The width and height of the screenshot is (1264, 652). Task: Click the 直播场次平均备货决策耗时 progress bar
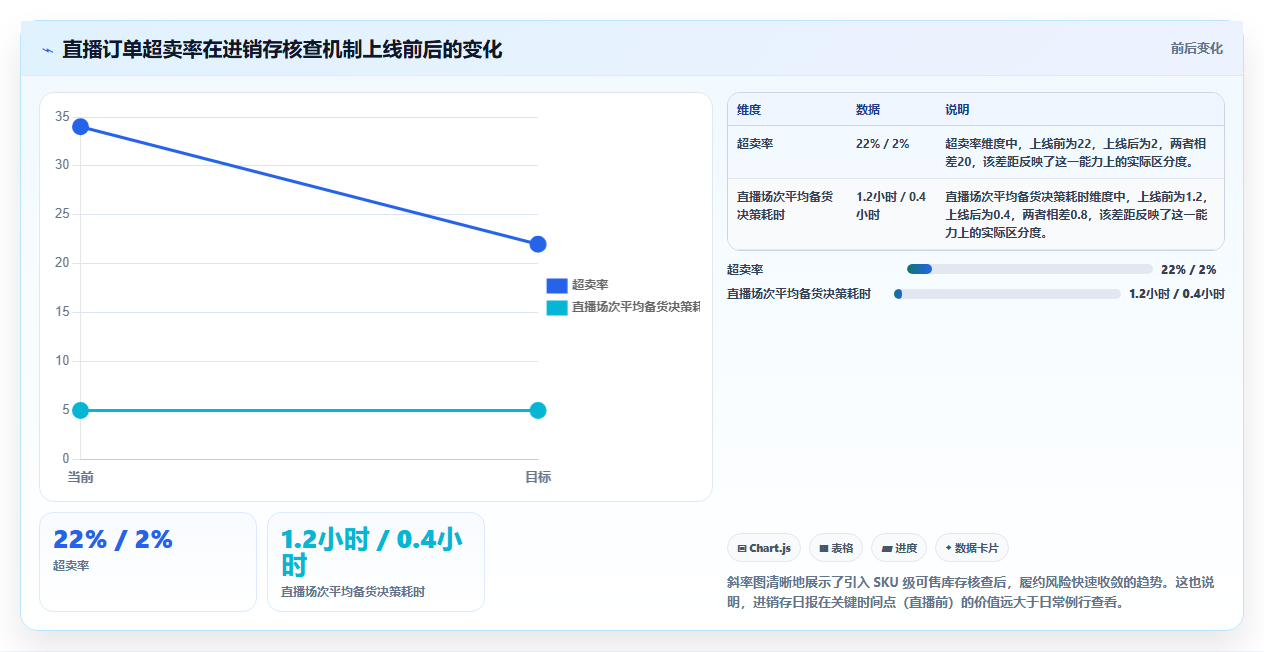[x=1007, y=294]
